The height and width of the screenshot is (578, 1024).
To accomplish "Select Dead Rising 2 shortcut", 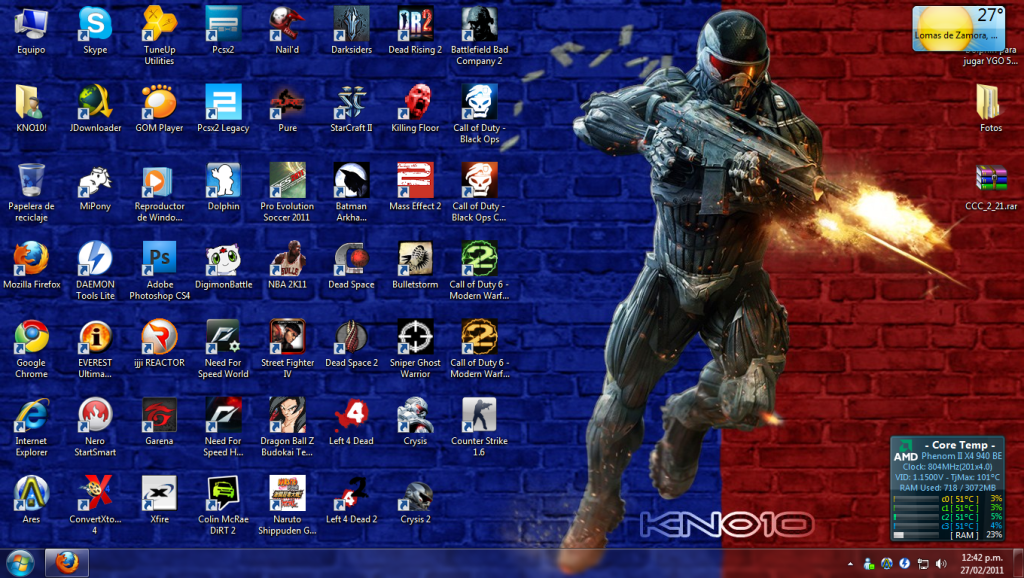I will coord(415,31).
